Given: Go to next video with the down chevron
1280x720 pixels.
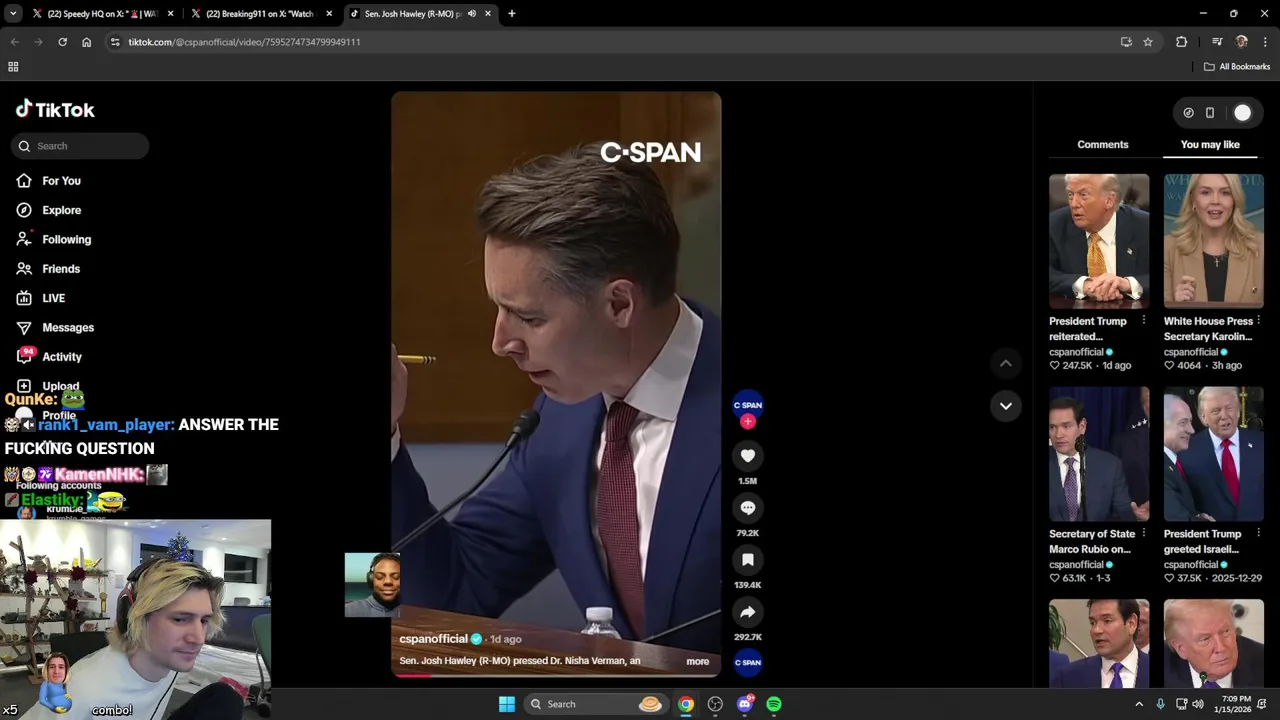Looking at the screenshot, I should [x=1005, y=406].
